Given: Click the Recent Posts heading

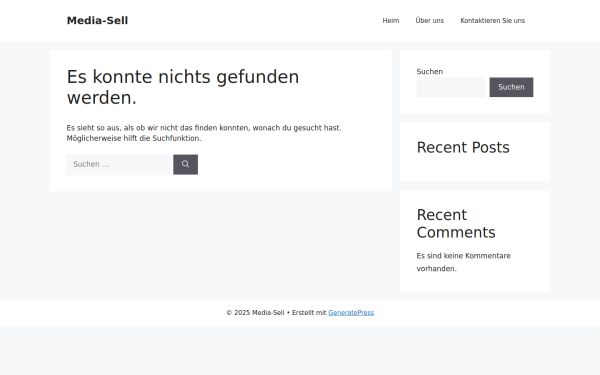Looking at the screenshot, I should [x=463, y=148].
